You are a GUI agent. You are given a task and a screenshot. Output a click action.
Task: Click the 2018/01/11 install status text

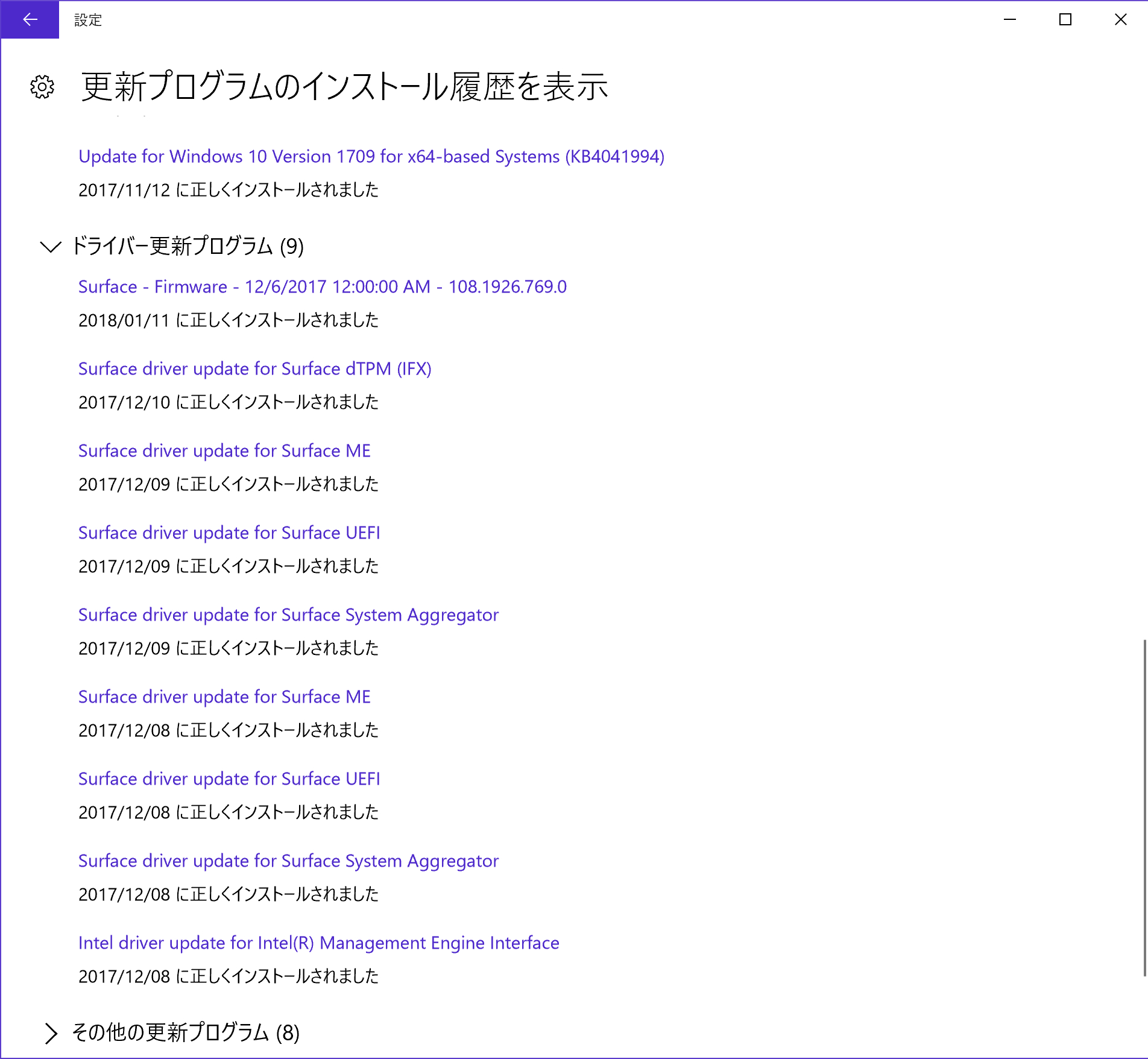229,320
